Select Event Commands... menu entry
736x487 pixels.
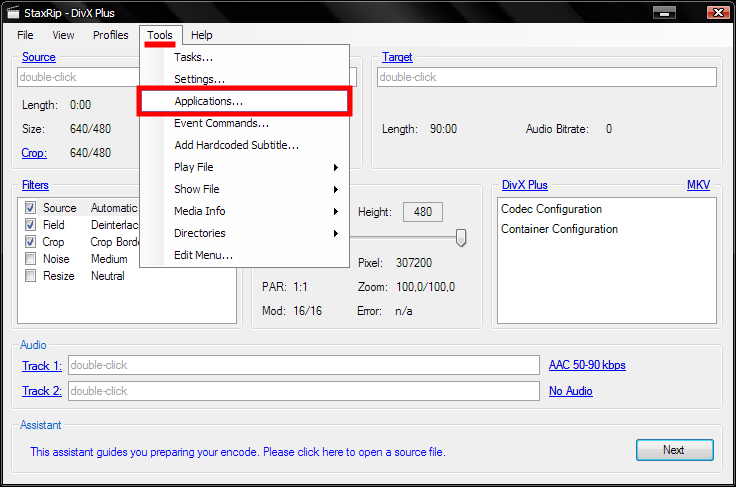pyautogui.click(x=245, y=123)
